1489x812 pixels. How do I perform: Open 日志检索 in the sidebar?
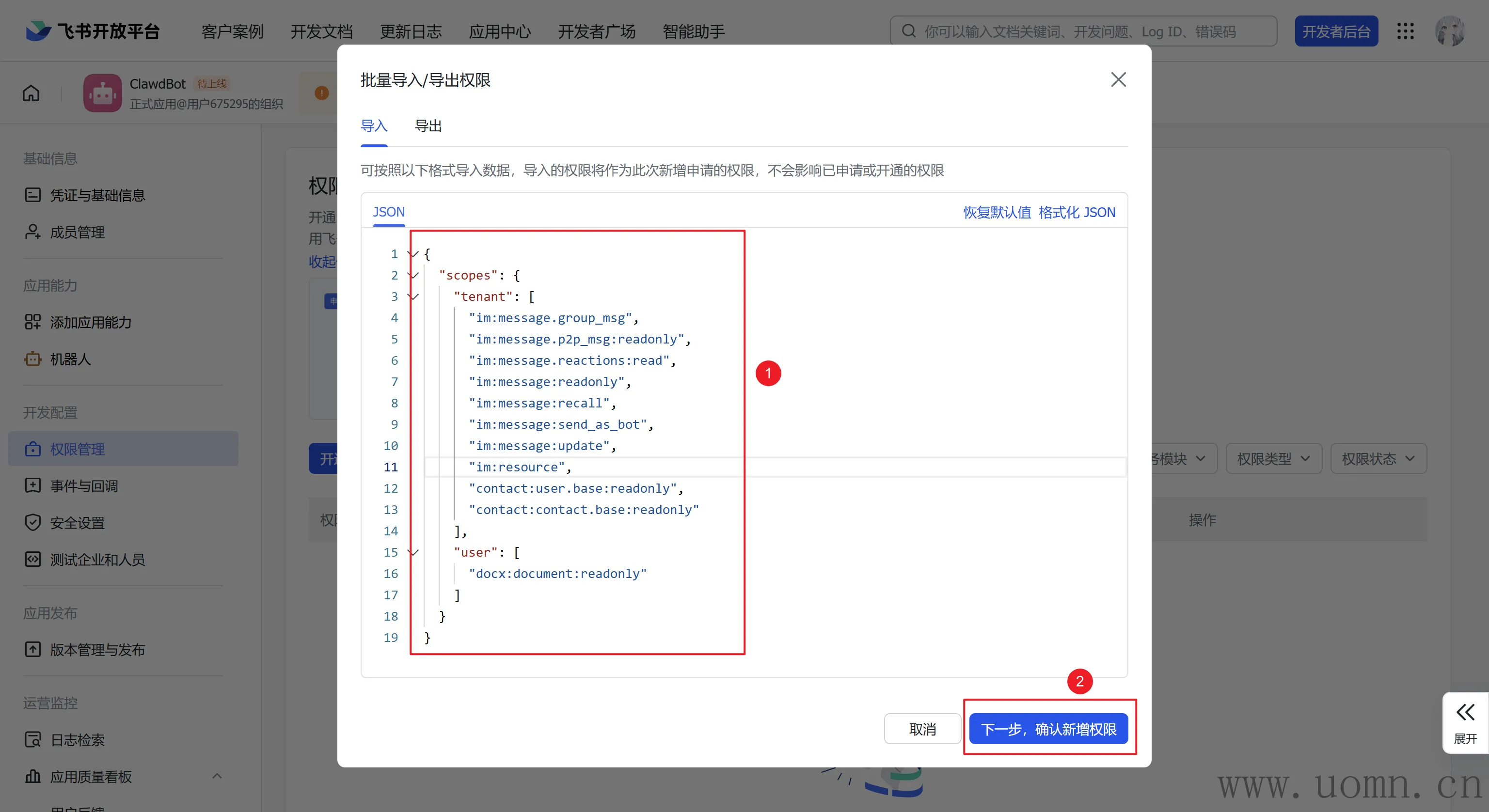click(x=77, y=740)
